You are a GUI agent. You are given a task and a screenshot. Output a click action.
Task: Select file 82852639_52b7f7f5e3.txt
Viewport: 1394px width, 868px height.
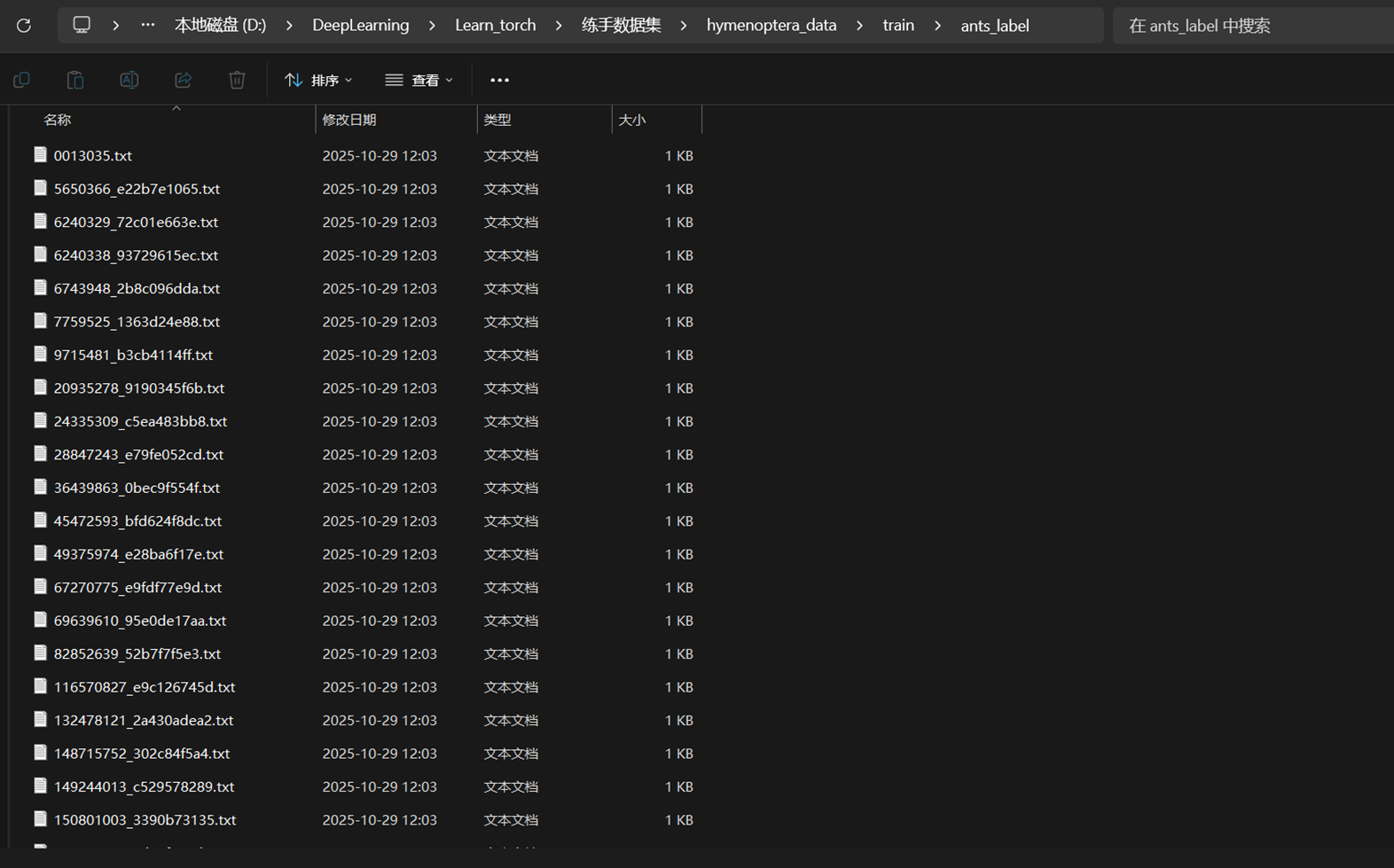137,654
